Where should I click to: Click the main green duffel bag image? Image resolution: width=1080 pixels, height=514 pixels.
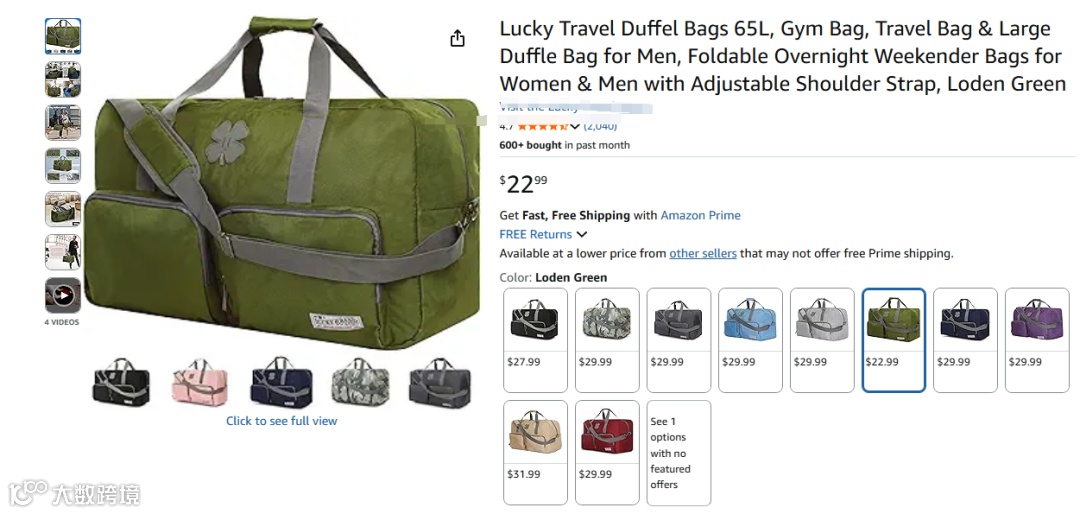click(x=282, y=183)
